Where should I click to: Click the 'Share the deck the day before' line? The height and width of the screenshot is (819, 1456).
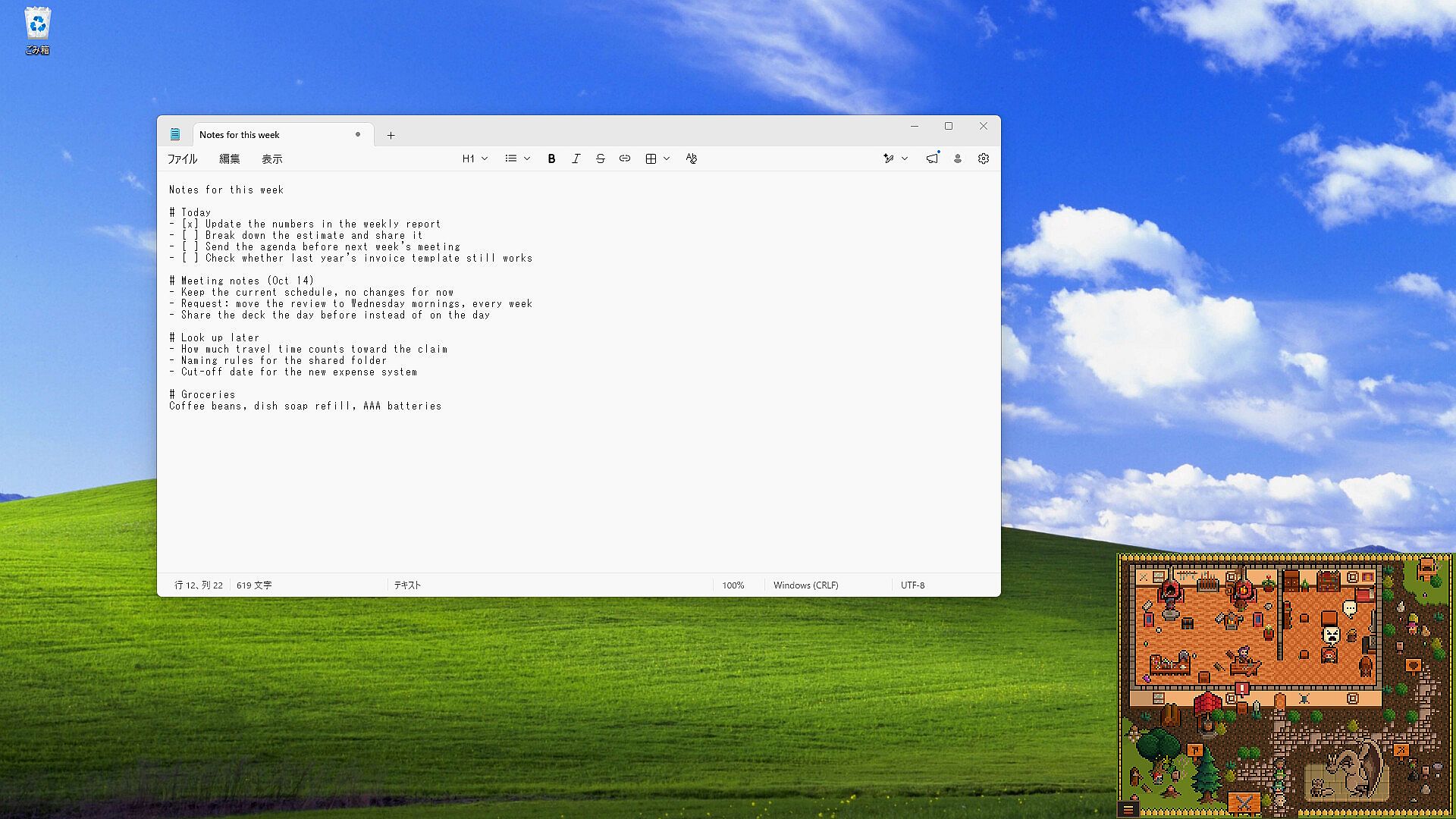[330, 315]
